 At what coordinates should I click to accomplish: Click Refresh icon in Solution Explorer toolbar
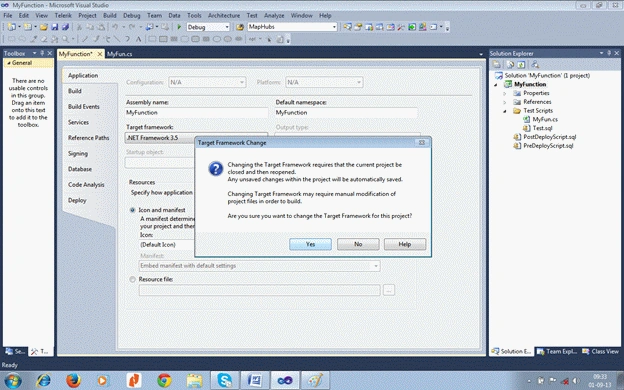coord(521,64)
